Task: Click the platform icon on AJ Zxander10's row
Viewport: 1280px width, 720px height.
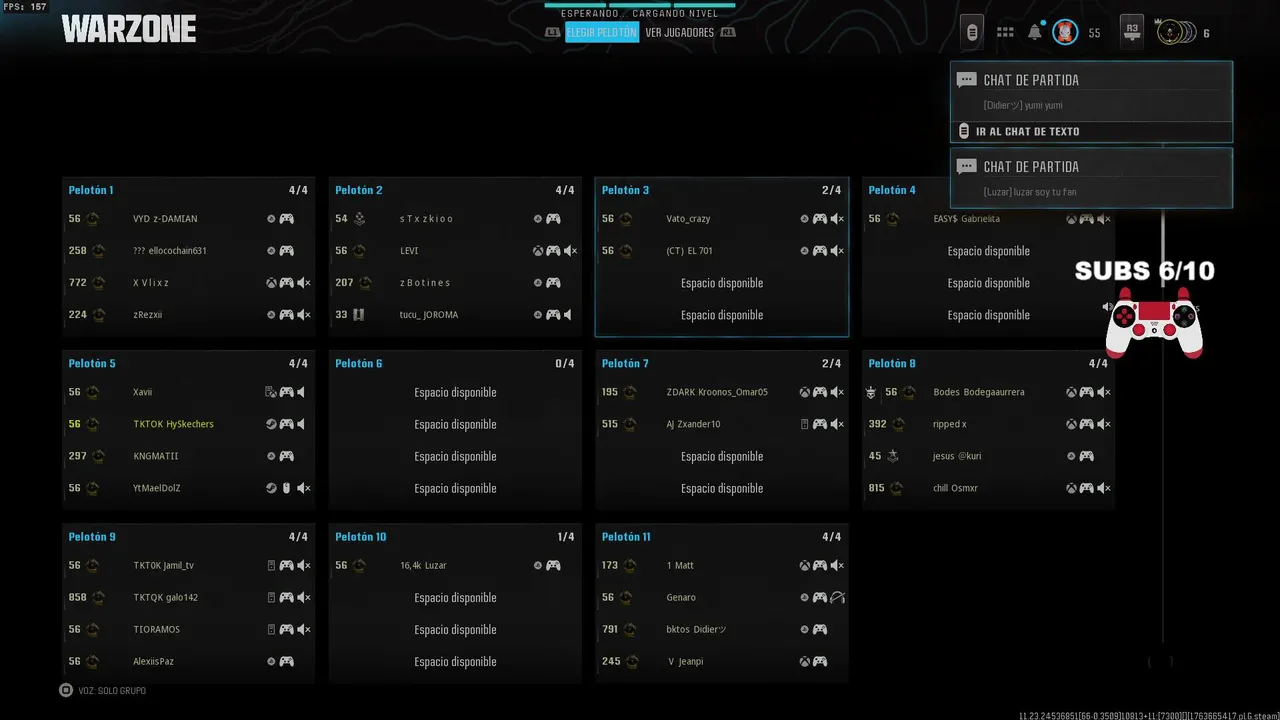Action: [805, 424]
